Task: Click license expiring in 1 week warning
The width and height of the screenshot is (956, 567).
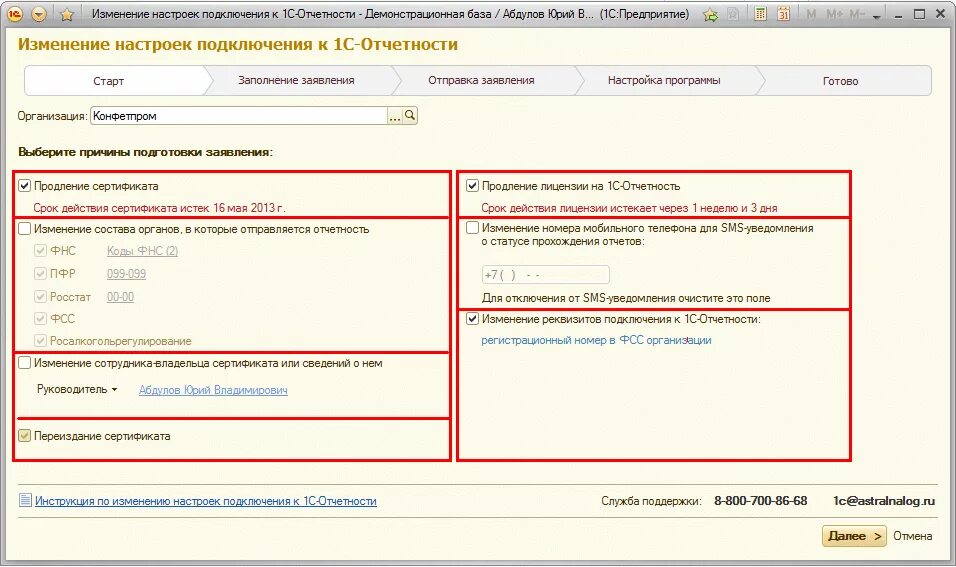Action: [x=629, y=208]
